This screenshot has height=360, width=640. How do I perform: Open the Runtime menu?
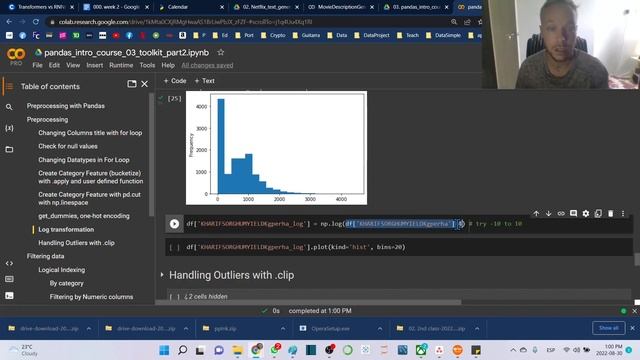tap(121, 65)
